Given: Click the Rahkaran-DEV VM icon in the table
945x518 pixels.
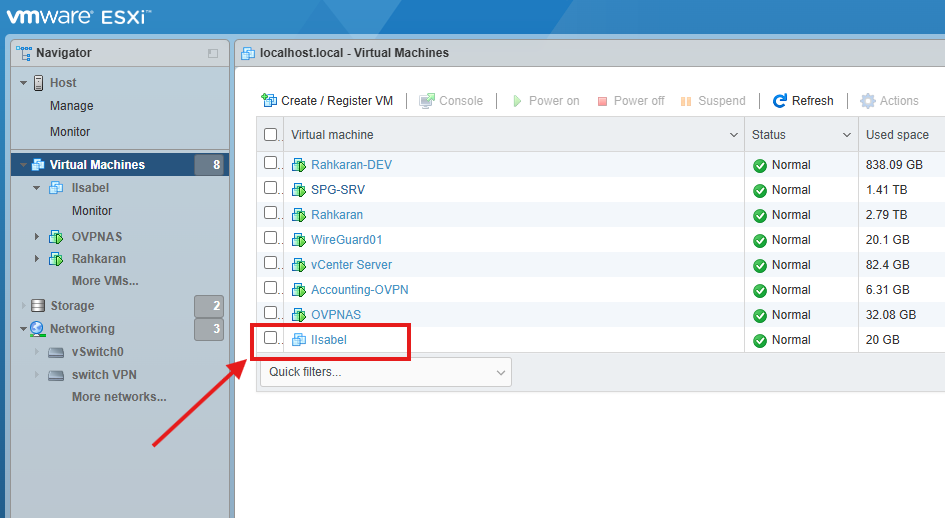Looking at the screenshot, I should coord(299,165).
